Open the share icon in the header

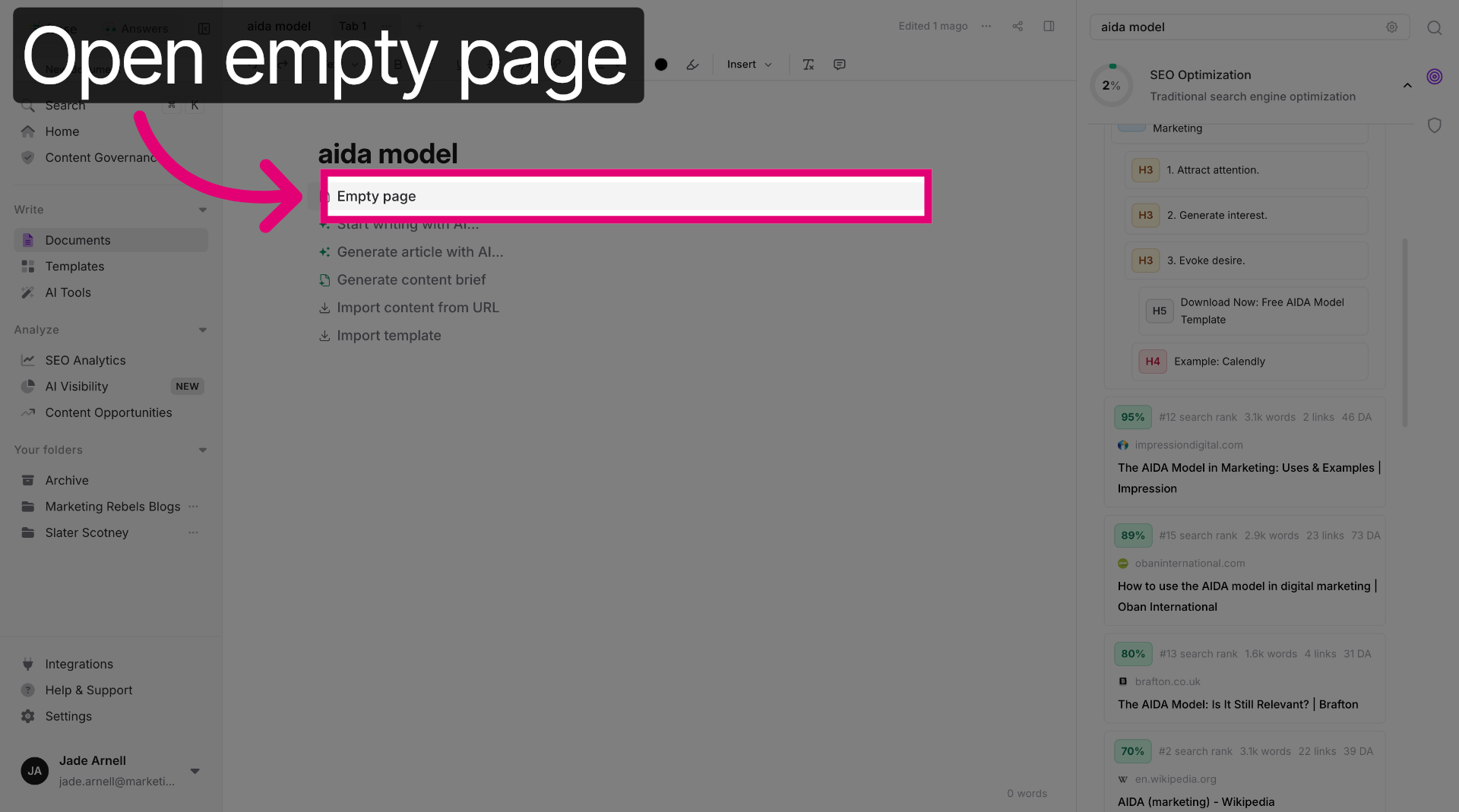pos(1018,26)
